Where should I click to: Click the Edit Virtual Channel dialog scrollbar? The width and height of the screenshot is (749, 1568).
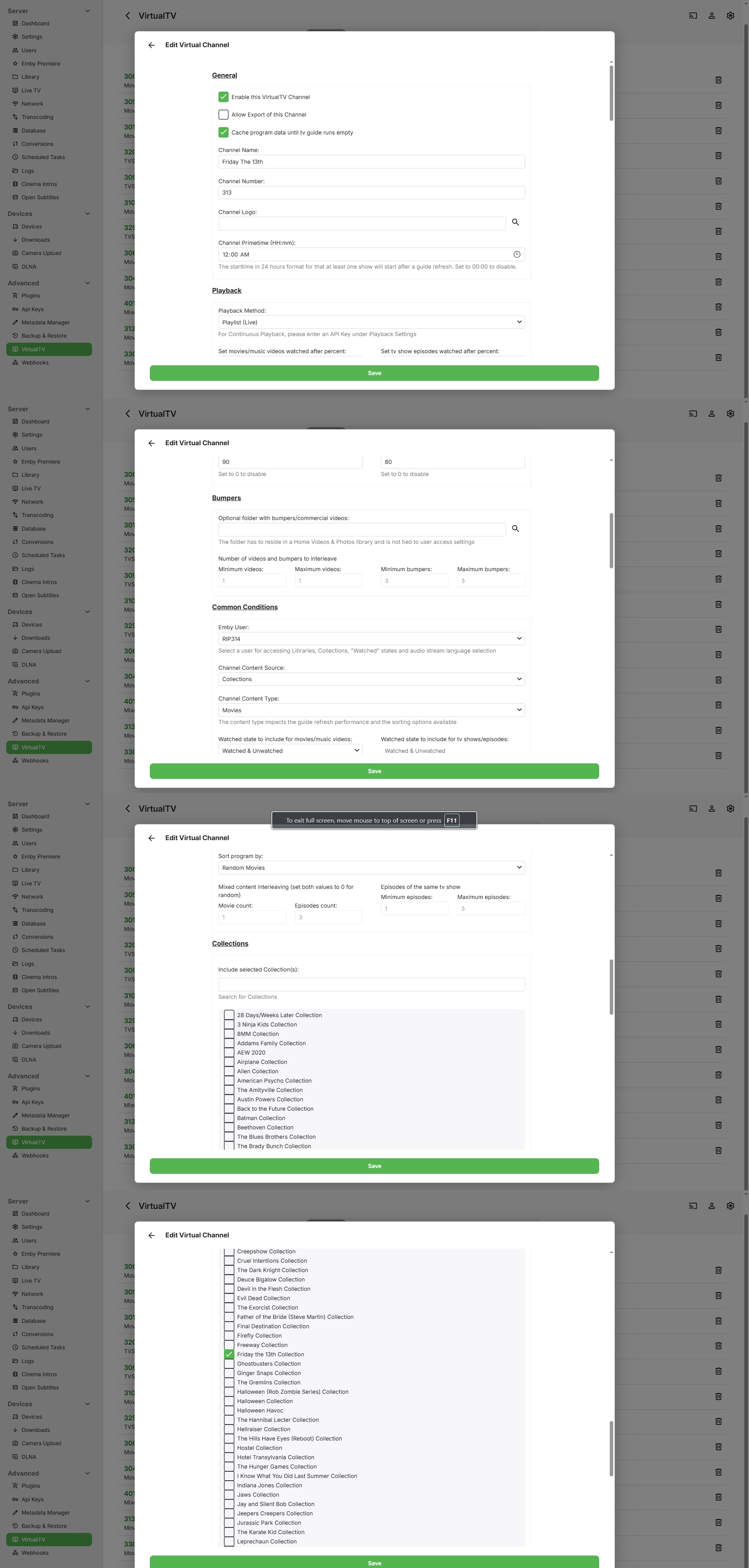[611, 92]
